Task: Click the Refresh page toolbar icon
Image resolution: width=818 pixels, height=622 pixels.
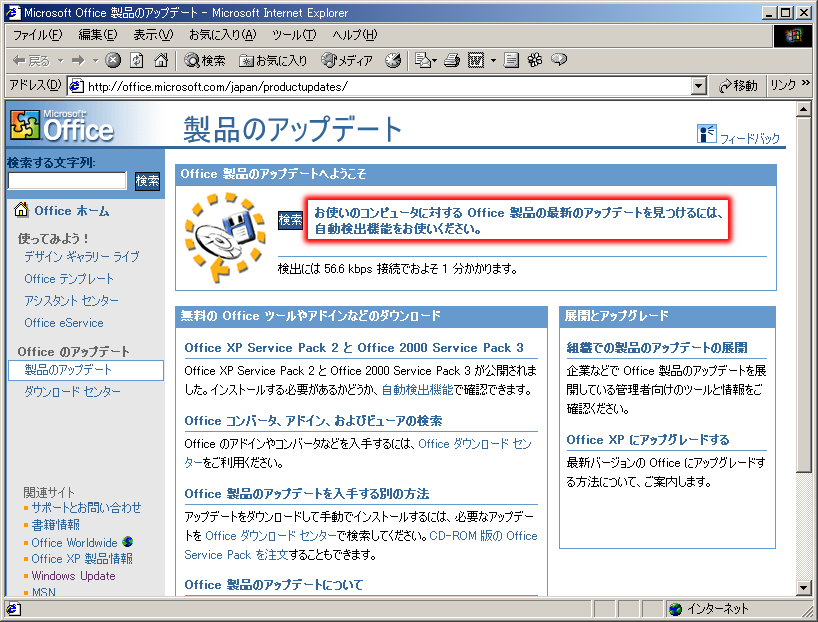Action: [137, 61]
